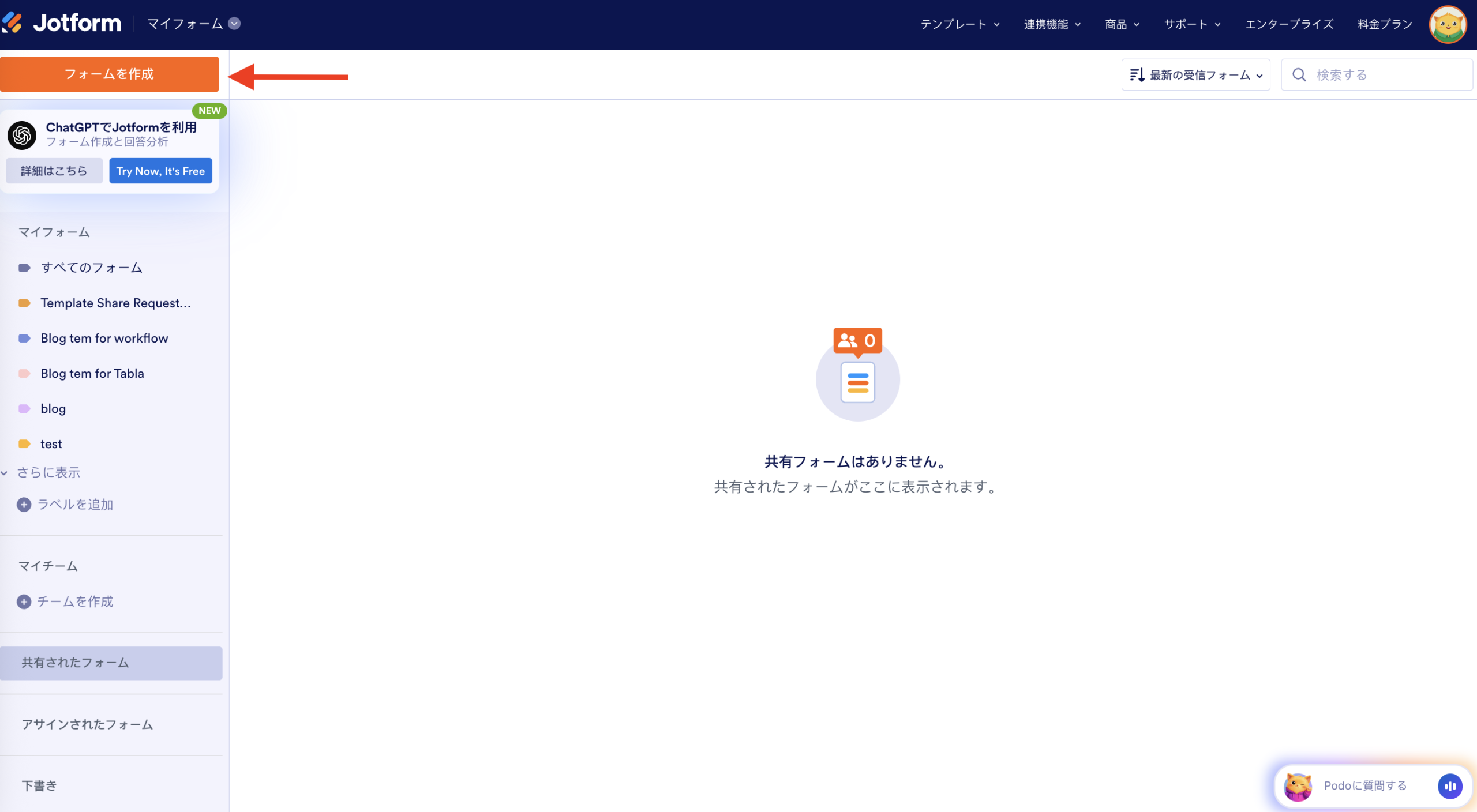Open the 連携機能 menu

tap(1052, 24)
